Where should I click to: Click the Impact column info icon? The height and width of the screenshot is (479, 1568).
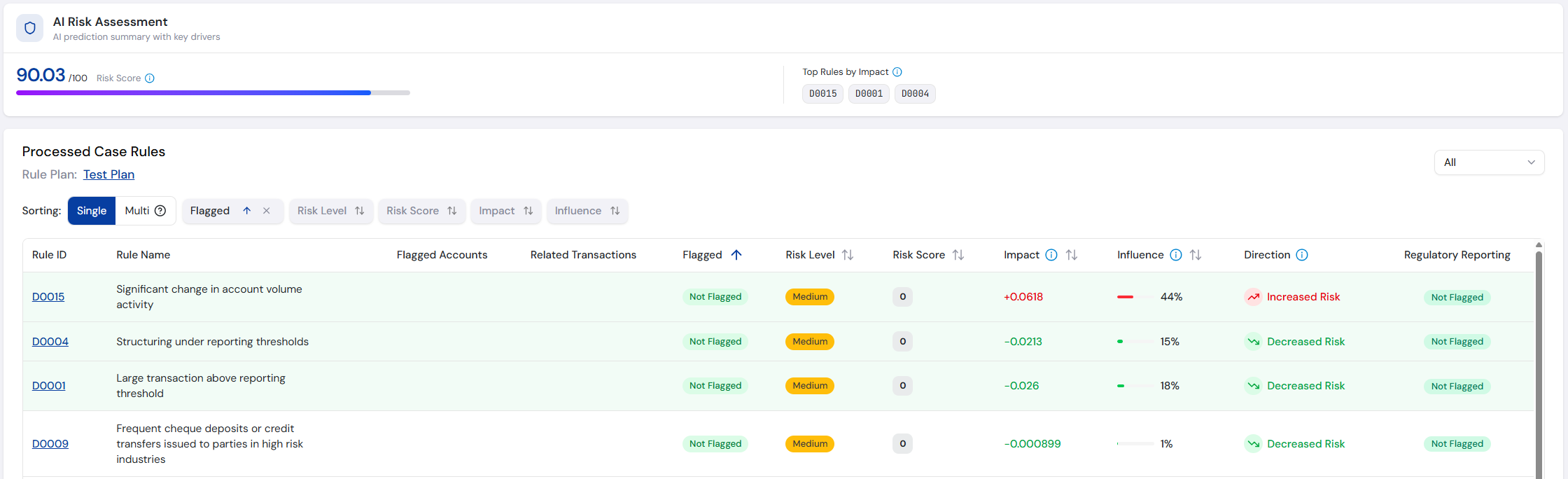(1051, 255)
